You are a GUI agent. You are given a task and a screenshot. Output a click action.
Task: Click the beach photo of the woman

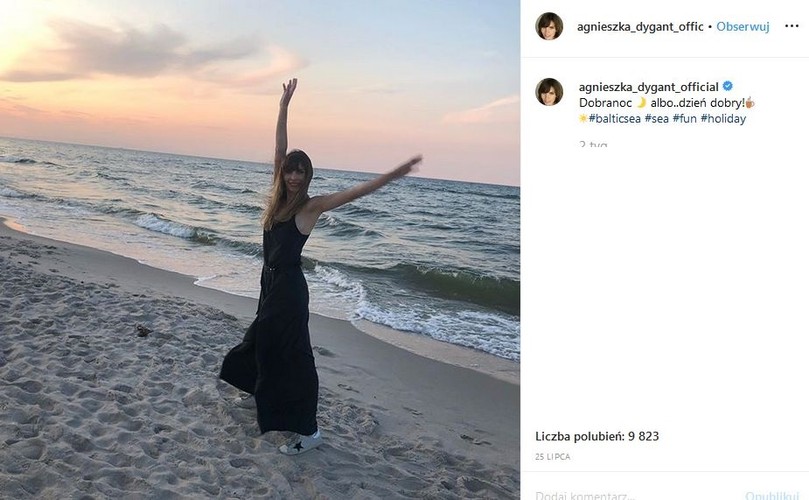260,250
